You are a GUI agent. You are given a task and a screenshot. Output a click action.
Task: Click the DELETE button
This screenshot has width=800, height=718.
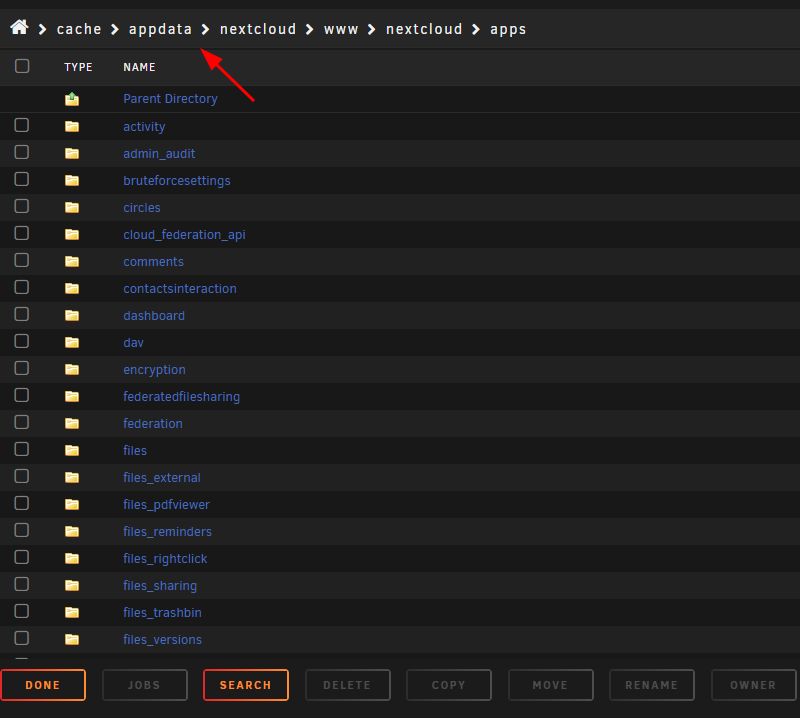(347, 685)
